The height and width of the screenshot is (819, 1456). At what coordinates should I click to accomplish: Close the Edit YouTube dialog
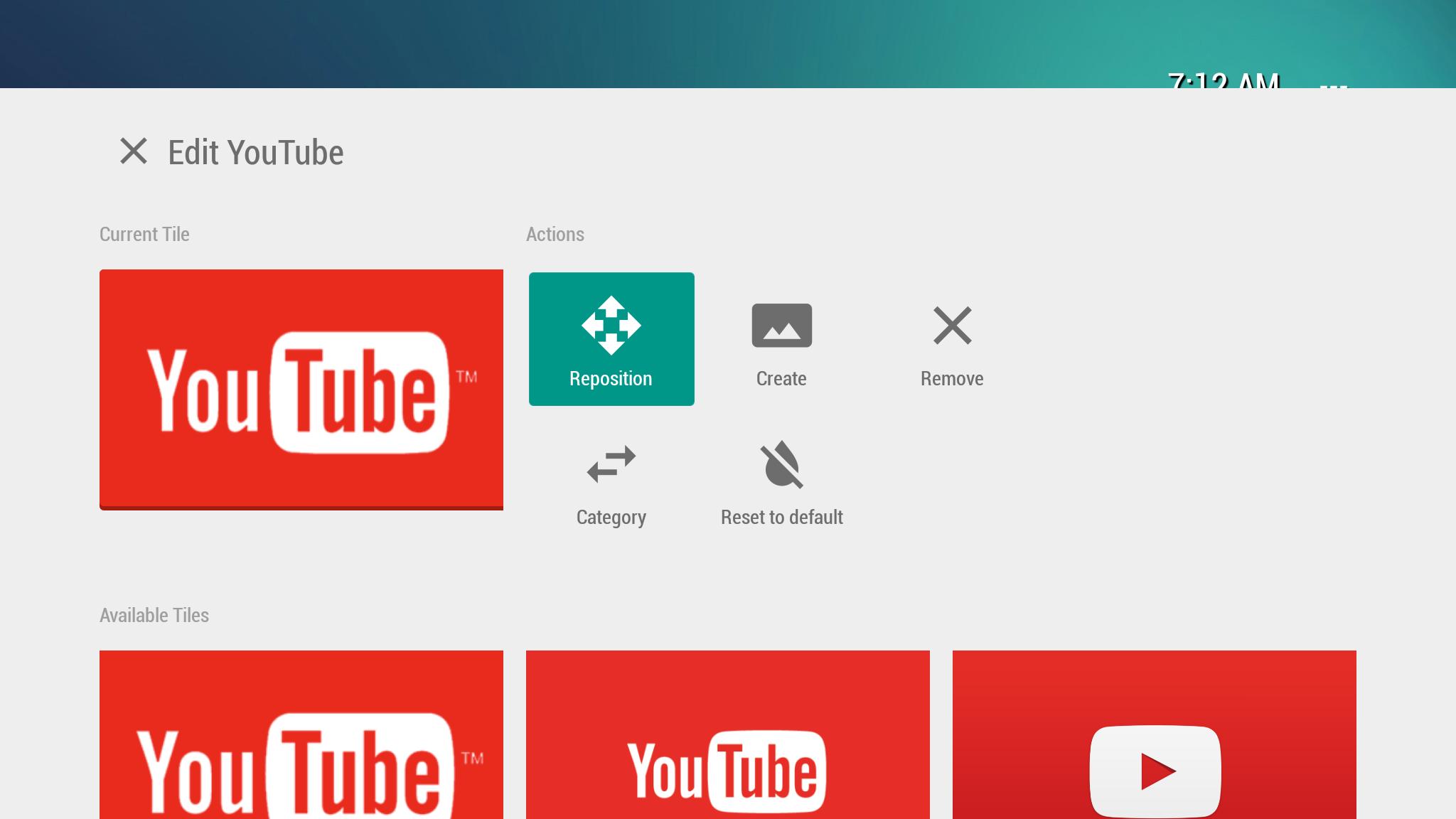click(x=132, y=151)
